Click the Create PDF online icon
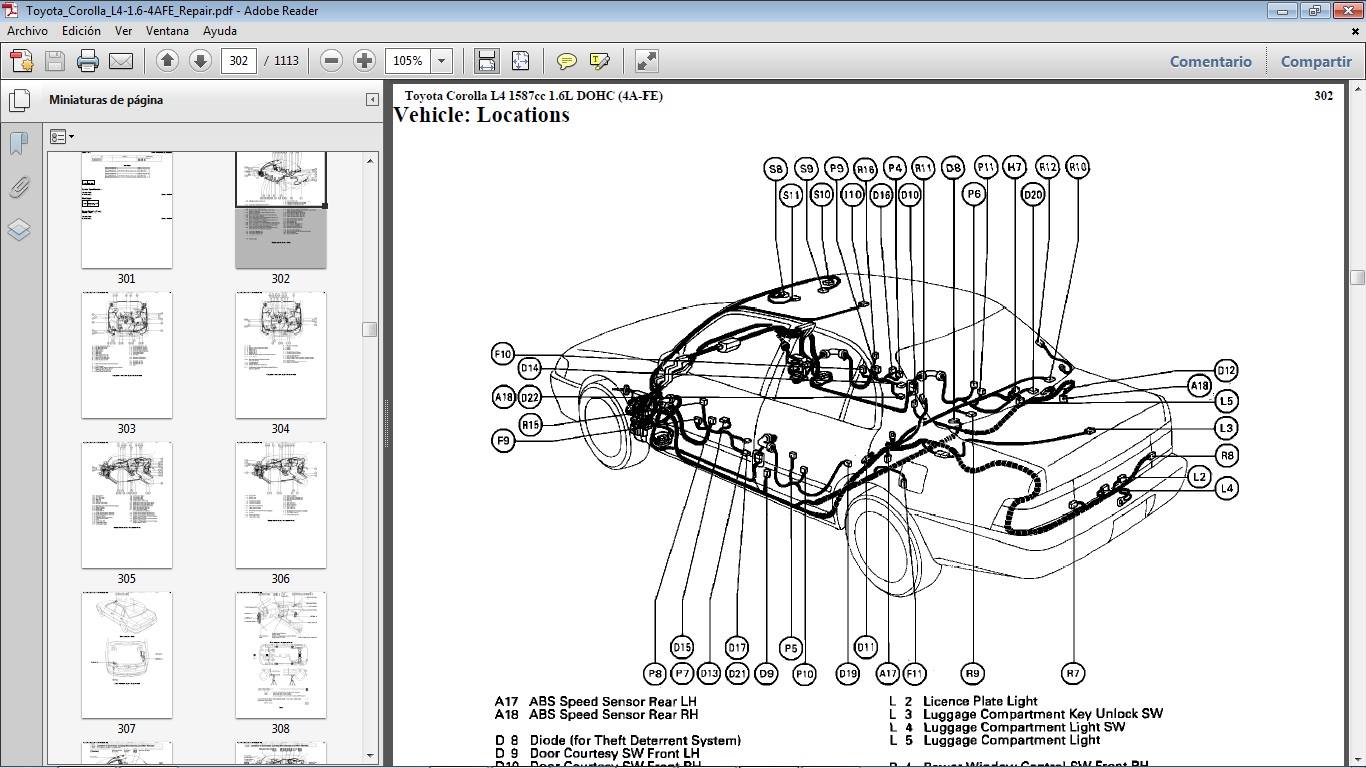Viewport: 1366px width, 768px height. coord(22,61)
